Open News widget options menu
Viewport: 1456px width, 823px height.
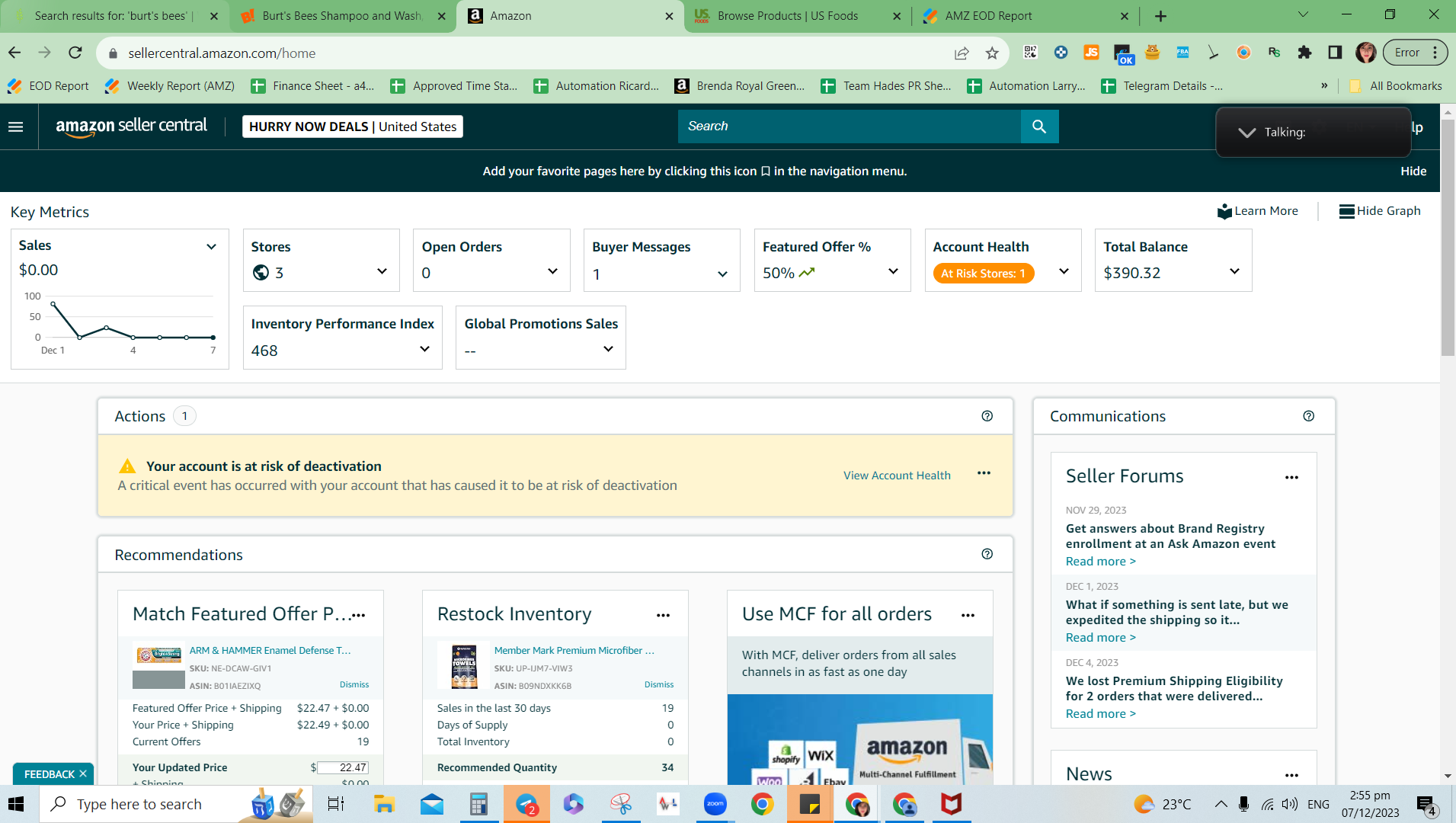(1291, 776)
